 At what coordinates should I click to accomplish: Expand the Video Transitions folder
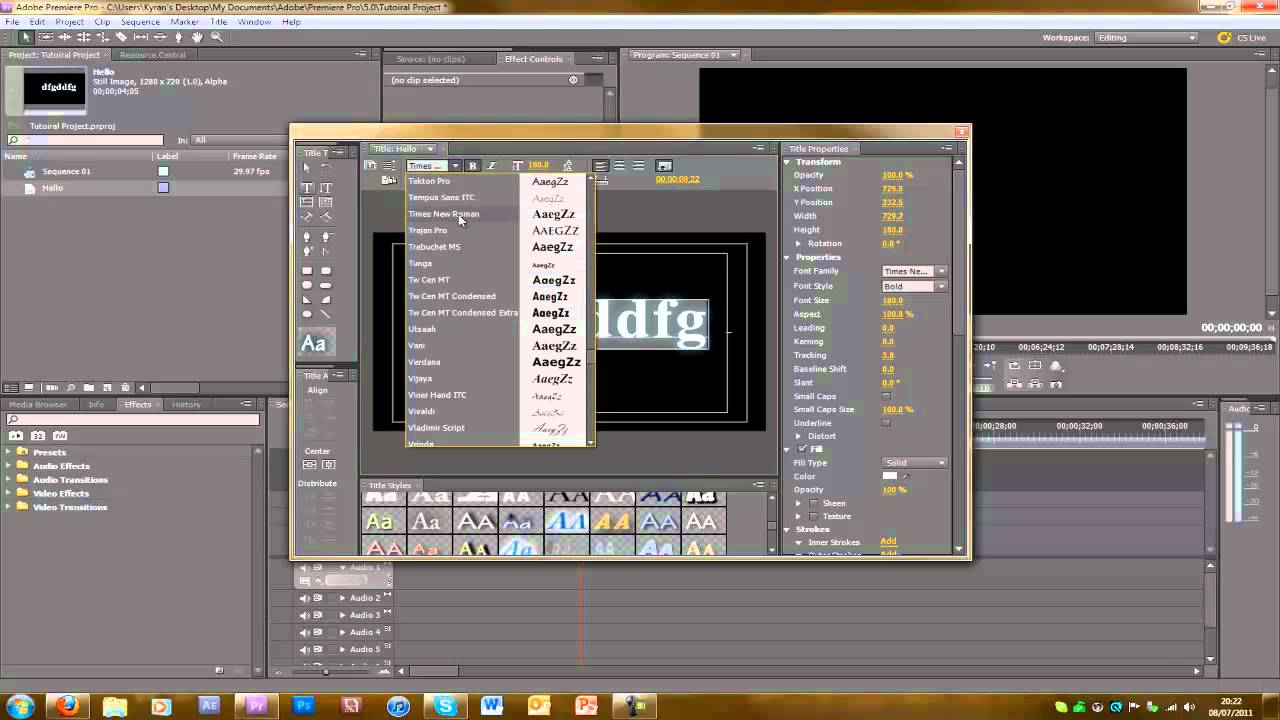[x=9, y=507]
